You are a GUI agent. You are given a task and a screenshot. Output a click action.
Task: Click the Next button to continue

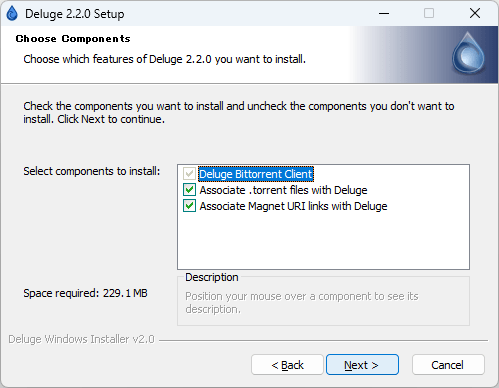point(362,365)
